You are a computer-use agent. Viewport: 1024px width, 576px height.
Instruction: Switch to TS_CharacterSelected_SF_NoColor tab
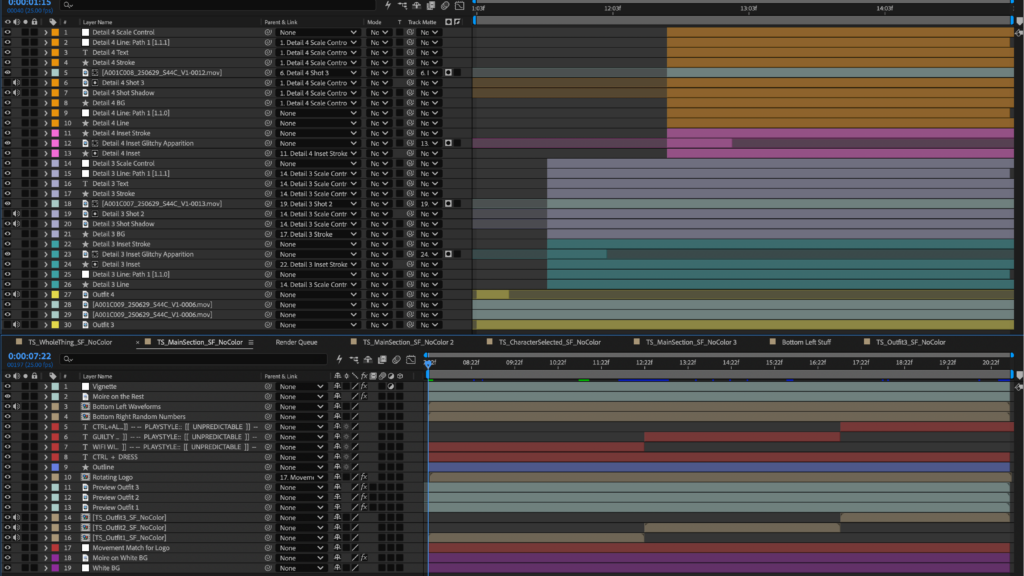coord(550,342)
